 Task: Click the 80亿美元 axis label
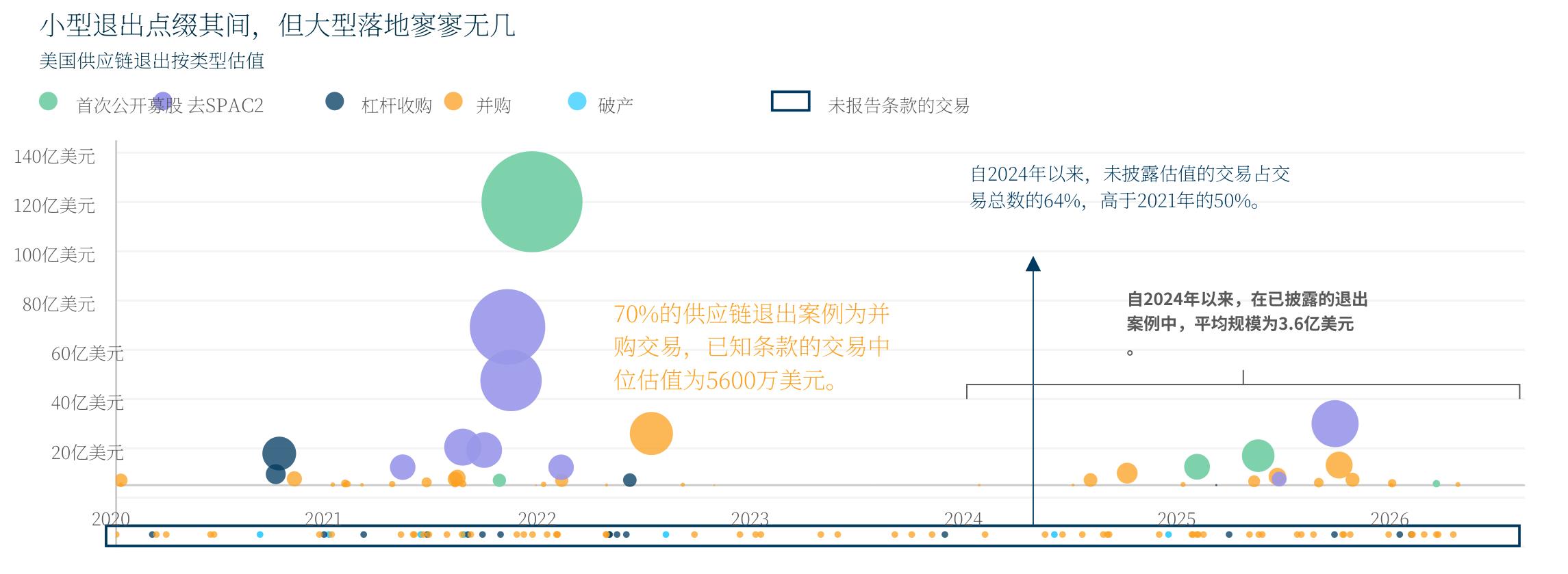click(59, 304)
